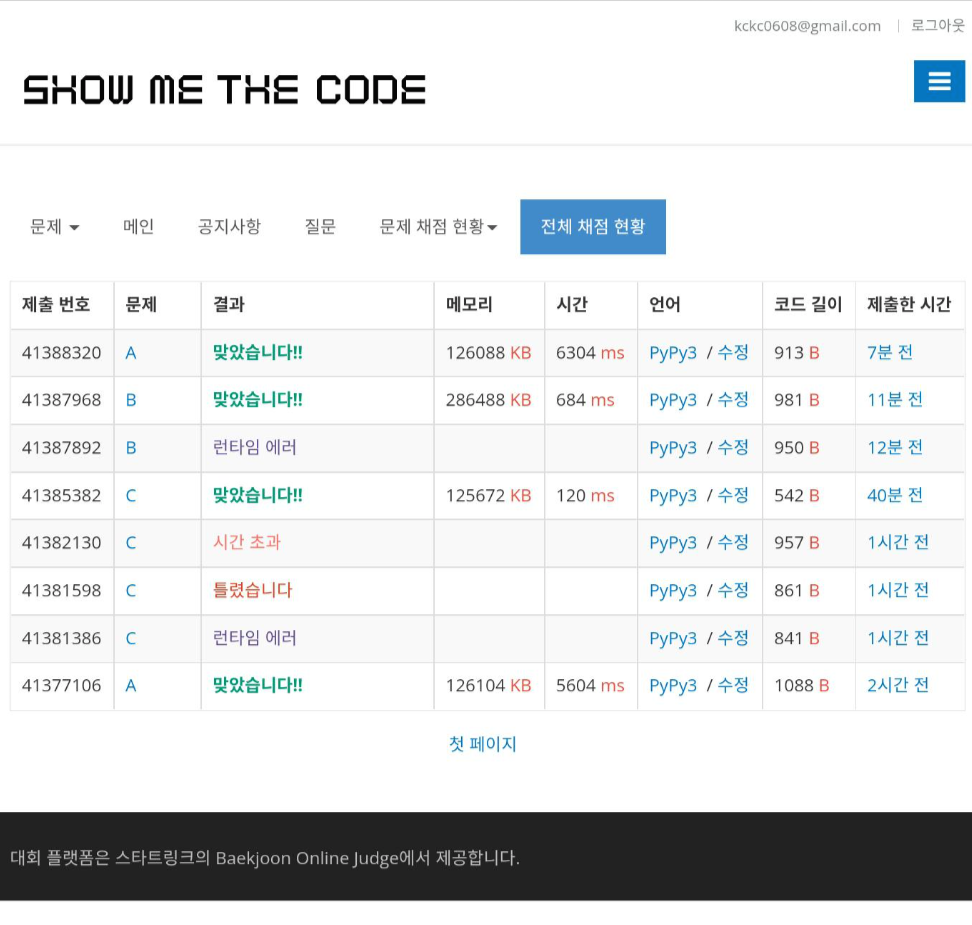The width and height of the screenshot is (972, 925).
Task: Select the 126104 KB memory value
Action: point(488,686)
